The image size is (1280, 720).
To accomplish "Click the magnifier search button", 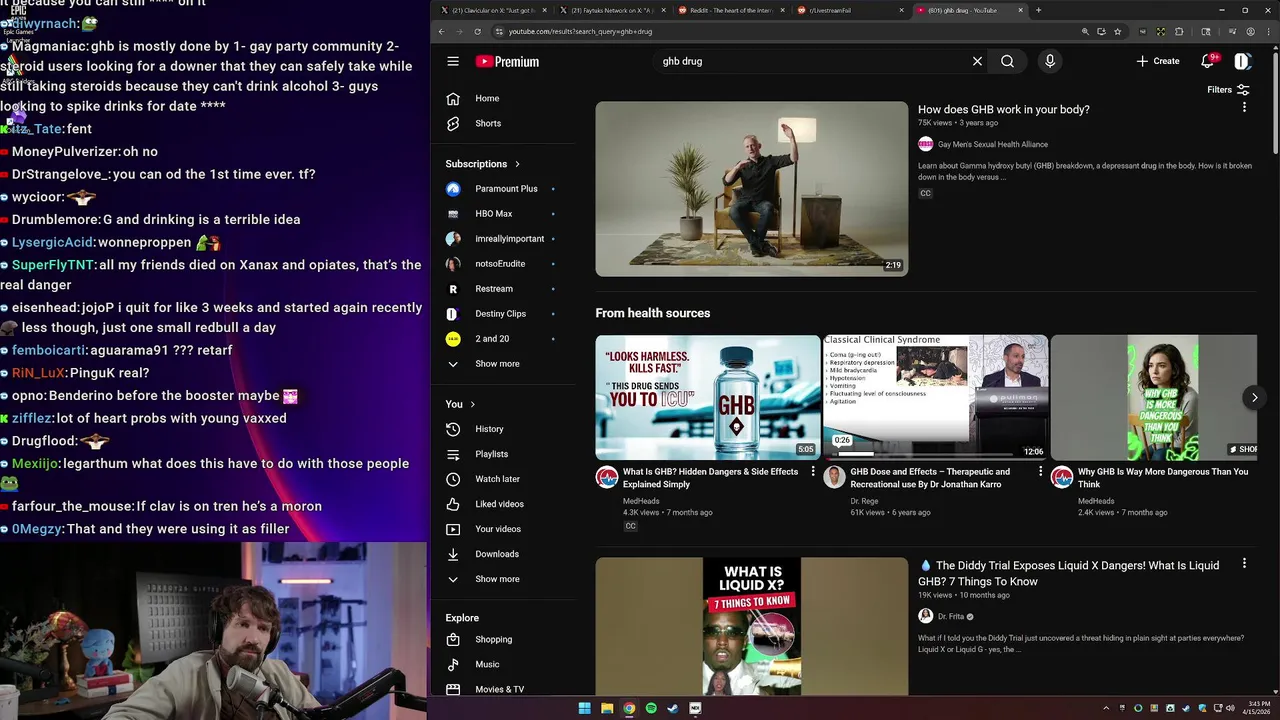I will click(1007, 61).
